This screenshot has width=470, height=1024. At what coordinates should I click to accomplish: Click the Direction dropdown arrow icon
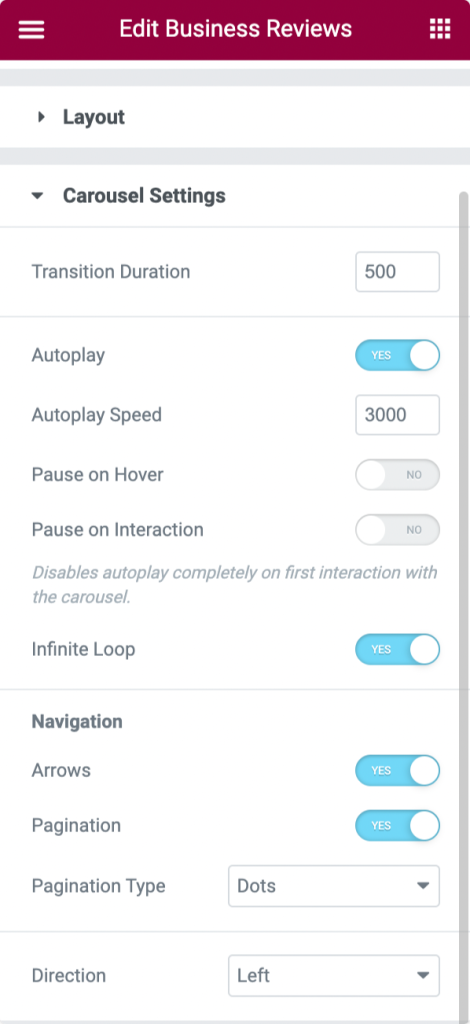click(423, 976)
